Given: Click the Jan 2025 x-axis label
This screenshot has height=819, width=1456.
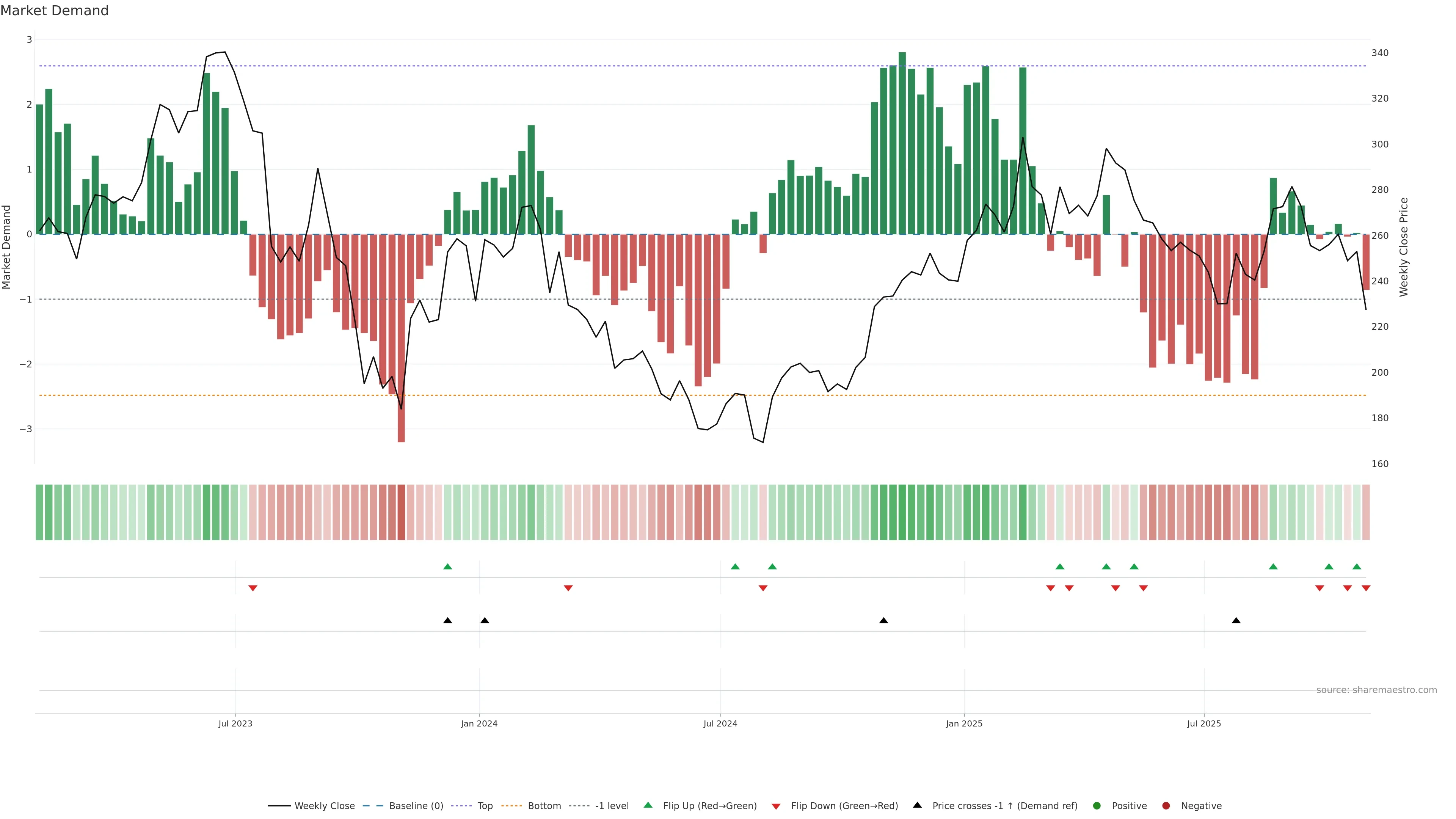Looking at the screenshot, I should pyautogui.click(x=964, y=724).
